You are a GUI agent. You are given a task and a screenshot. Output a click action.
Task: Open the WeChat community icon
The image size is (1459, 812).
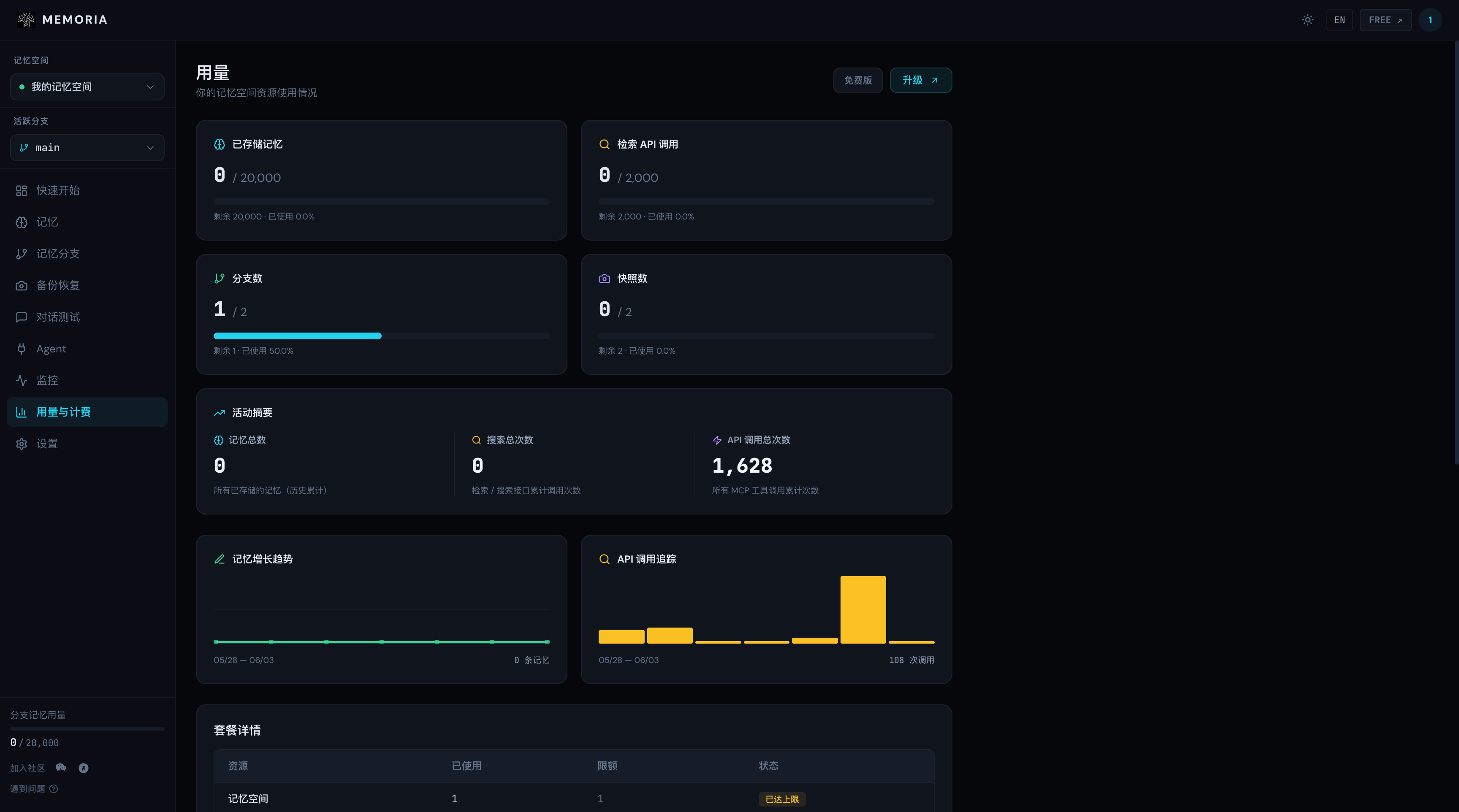click(61, 767)
